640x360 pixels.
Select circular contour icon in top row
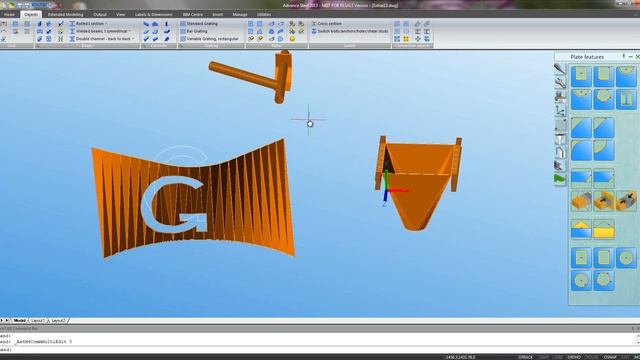[x=626, y=76]
